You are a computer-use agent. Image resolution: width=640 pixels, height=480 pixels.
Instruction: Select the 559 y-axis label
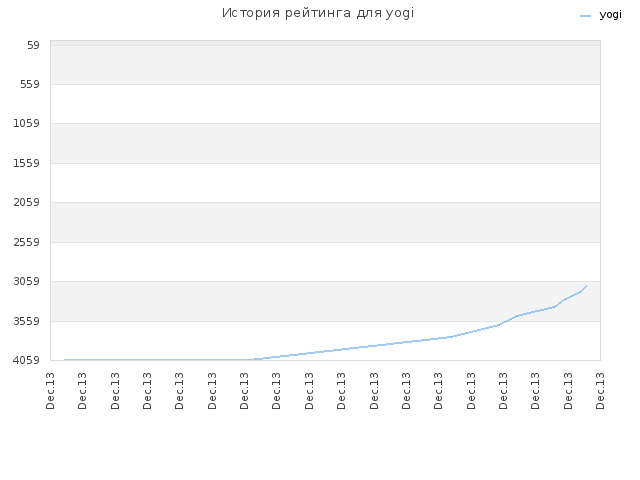point(30,84)
